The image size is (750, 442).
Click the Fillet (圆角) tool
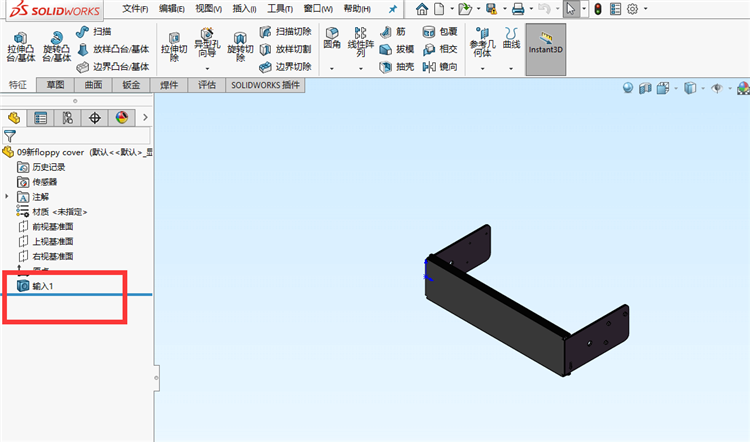pyautogui.click(x=332, y=38)
